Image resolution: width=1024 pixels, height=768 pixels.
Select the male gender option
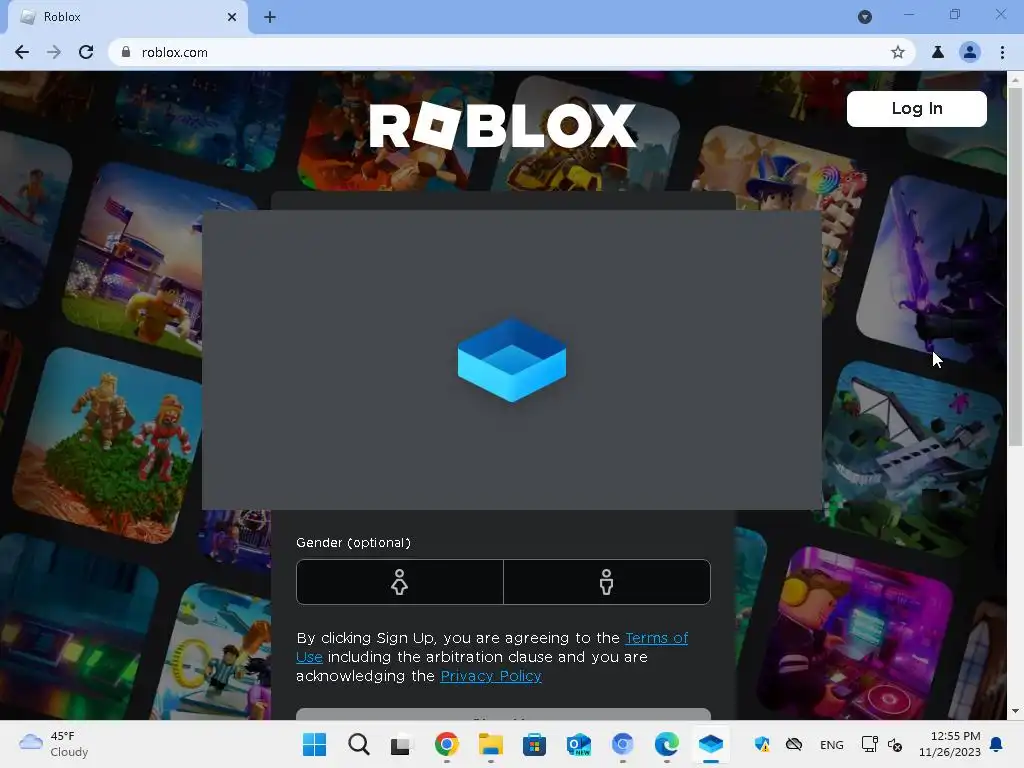click(x=607, y=582)
